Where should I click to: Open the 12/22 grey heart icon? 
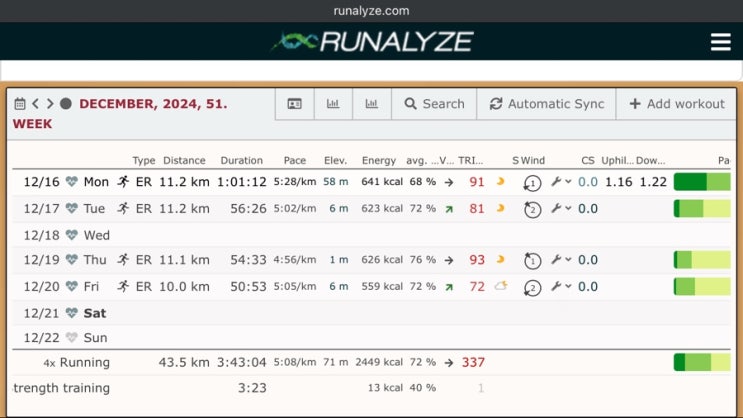(72, 337)
